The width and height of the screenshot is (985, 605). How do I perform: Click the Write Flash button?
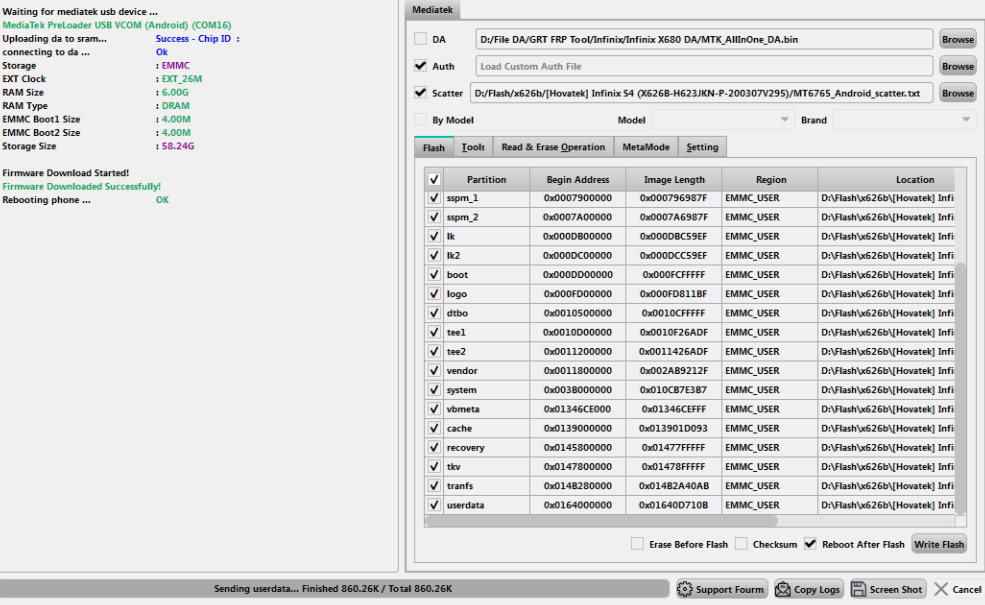pos(939,544)
